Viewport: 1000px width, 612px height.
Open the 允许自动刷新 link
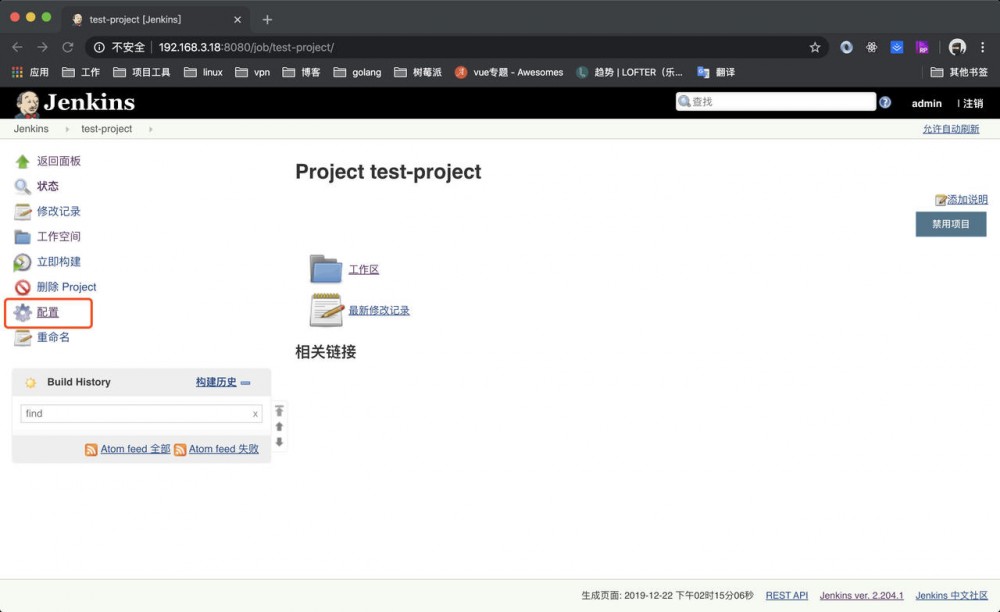[949, 130]
